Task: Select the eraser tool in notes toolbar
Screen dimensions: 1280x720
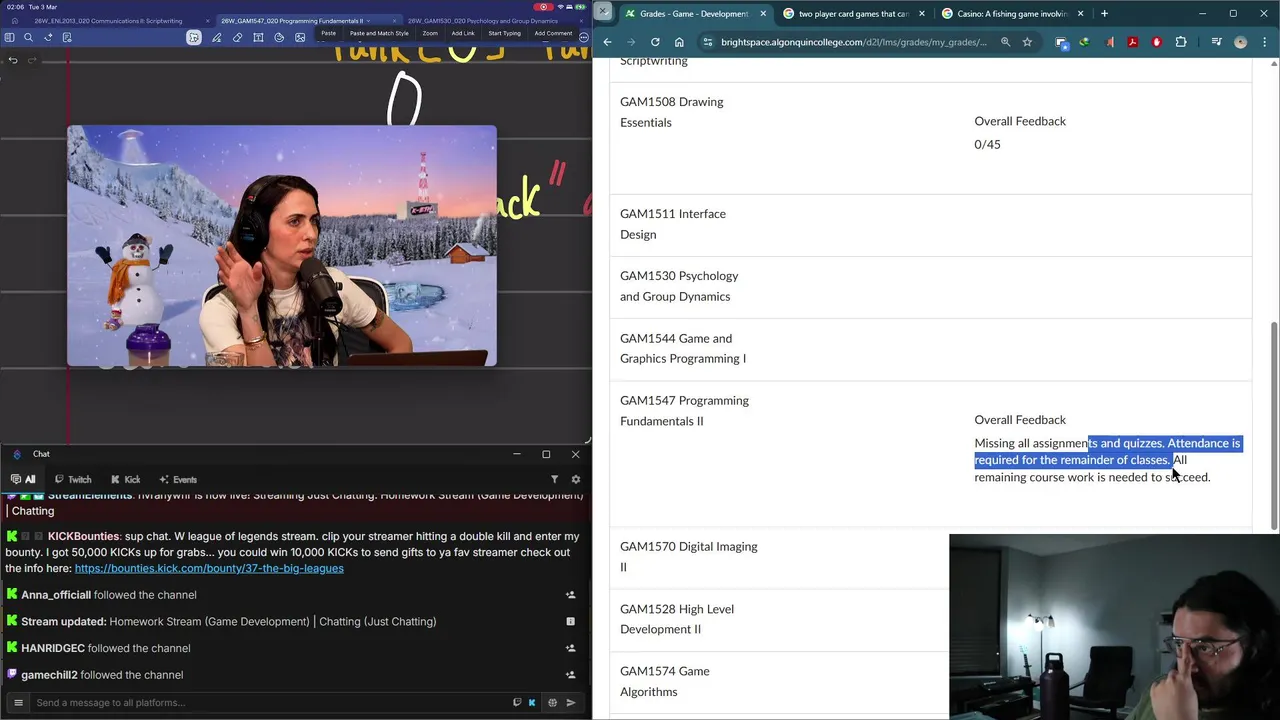Action: point(237,37)
